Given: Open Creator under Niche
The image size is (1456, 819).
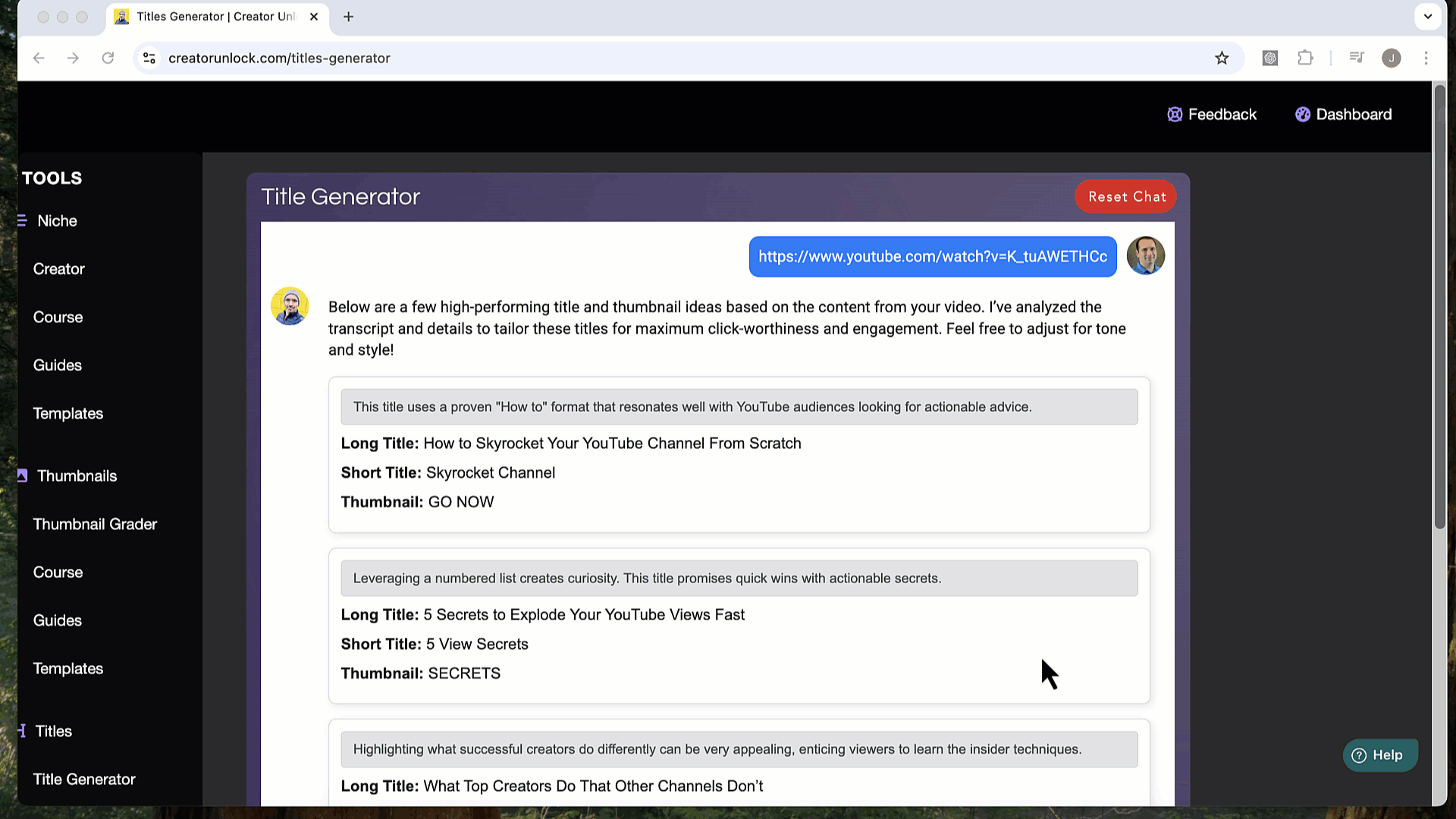Looking at the screenshot, I should [x=59, y=269].
